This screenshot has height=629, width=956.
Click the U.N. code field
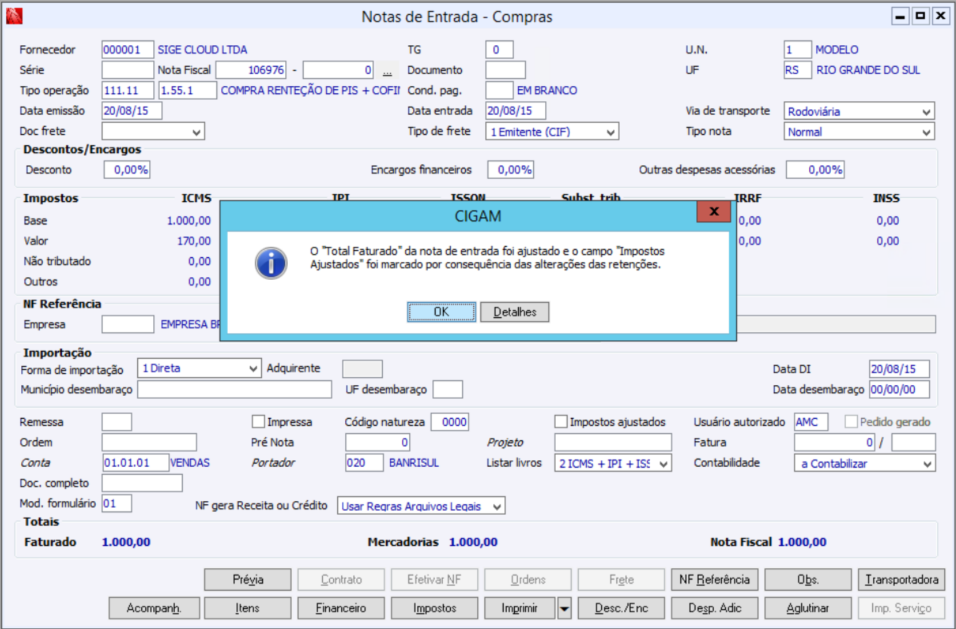click(x=797, y=50)
